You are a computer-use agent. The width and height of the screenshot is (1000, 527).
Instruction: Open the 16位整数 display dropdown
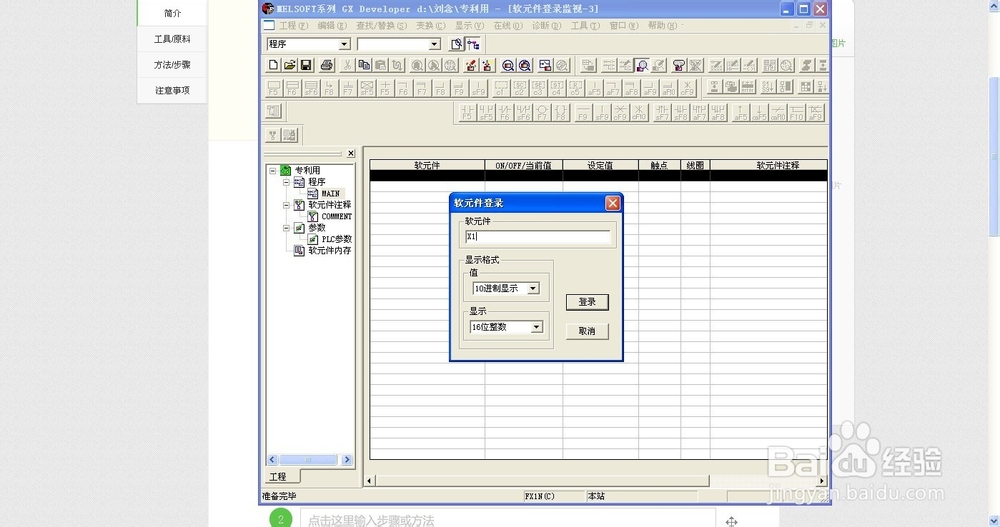click(536, 327)
